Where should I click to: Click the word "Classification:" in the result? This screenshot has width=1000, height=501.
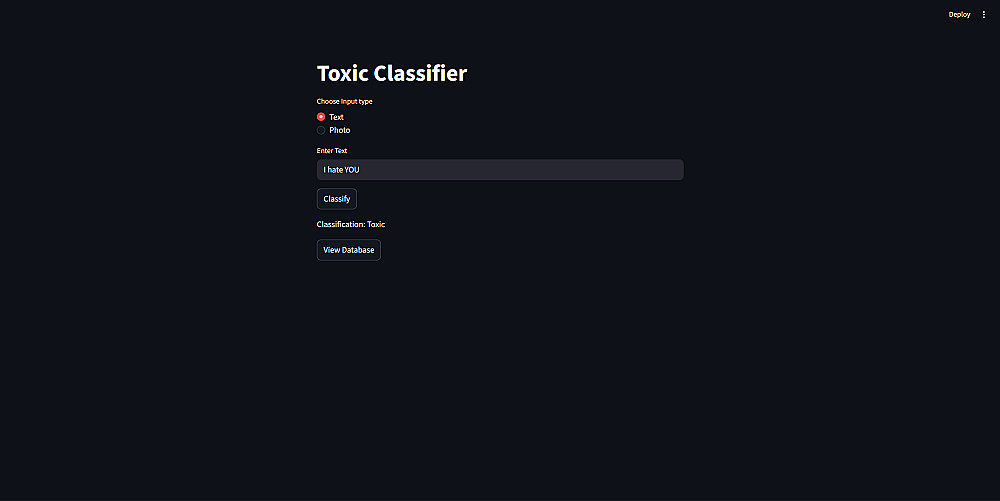tap(340, 224)
